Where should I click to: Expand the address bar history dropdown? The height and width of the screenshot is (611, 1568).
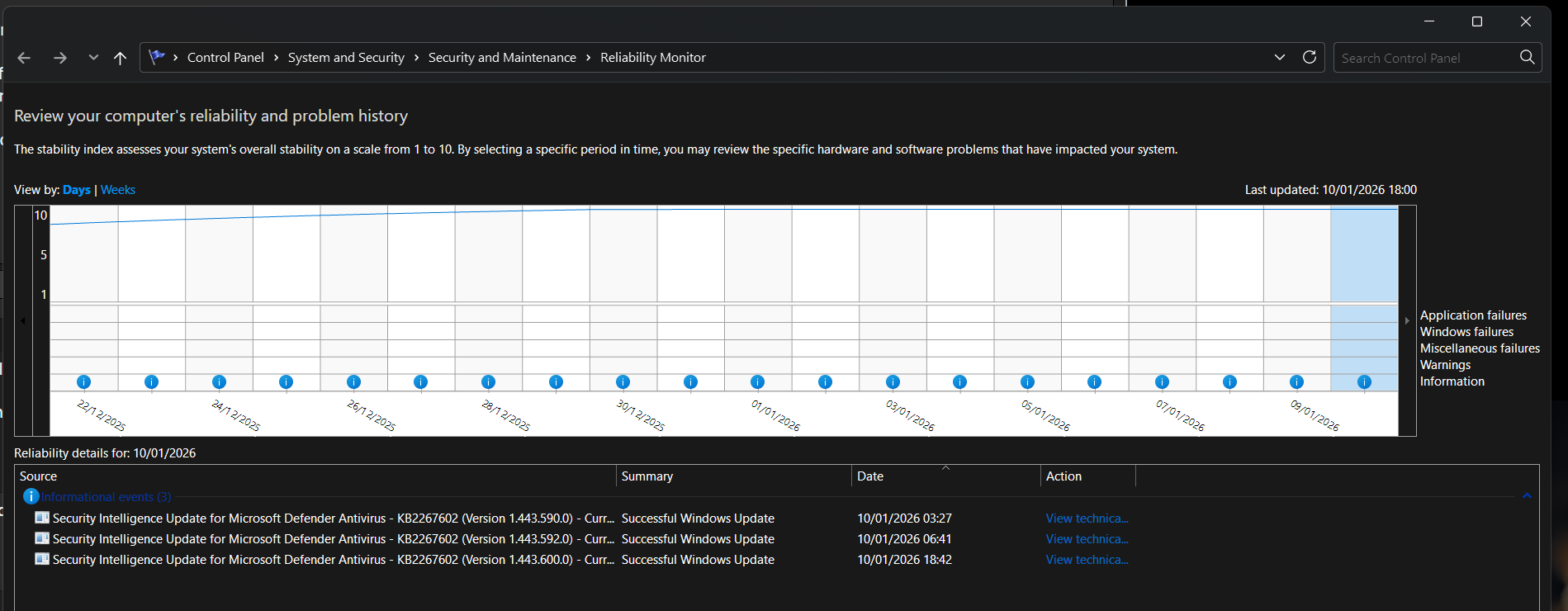pos(1280,57)
